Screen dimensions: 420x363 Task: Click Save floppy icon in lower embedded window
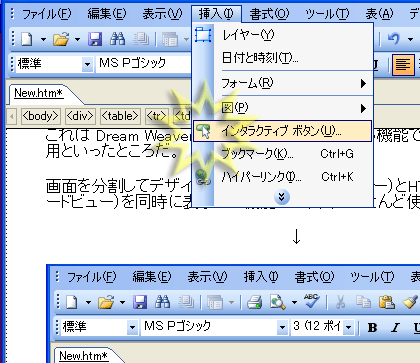[x=140, y=302]
